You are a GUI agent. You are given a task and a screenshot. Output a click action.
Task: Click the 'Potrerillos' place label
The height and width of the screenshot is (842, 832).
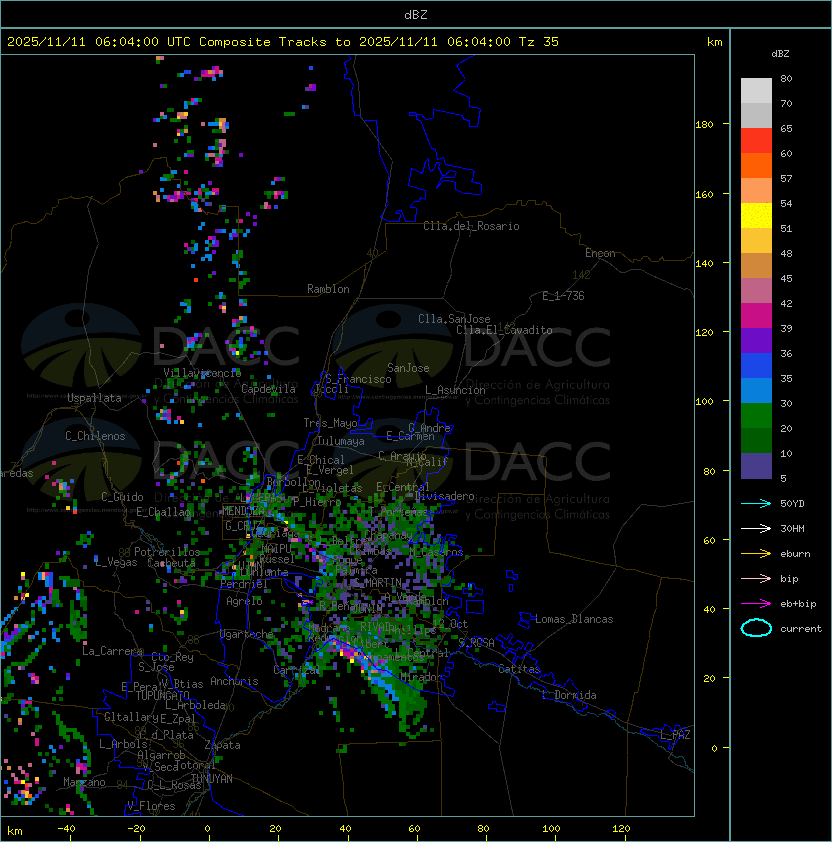tap(167, 552)
